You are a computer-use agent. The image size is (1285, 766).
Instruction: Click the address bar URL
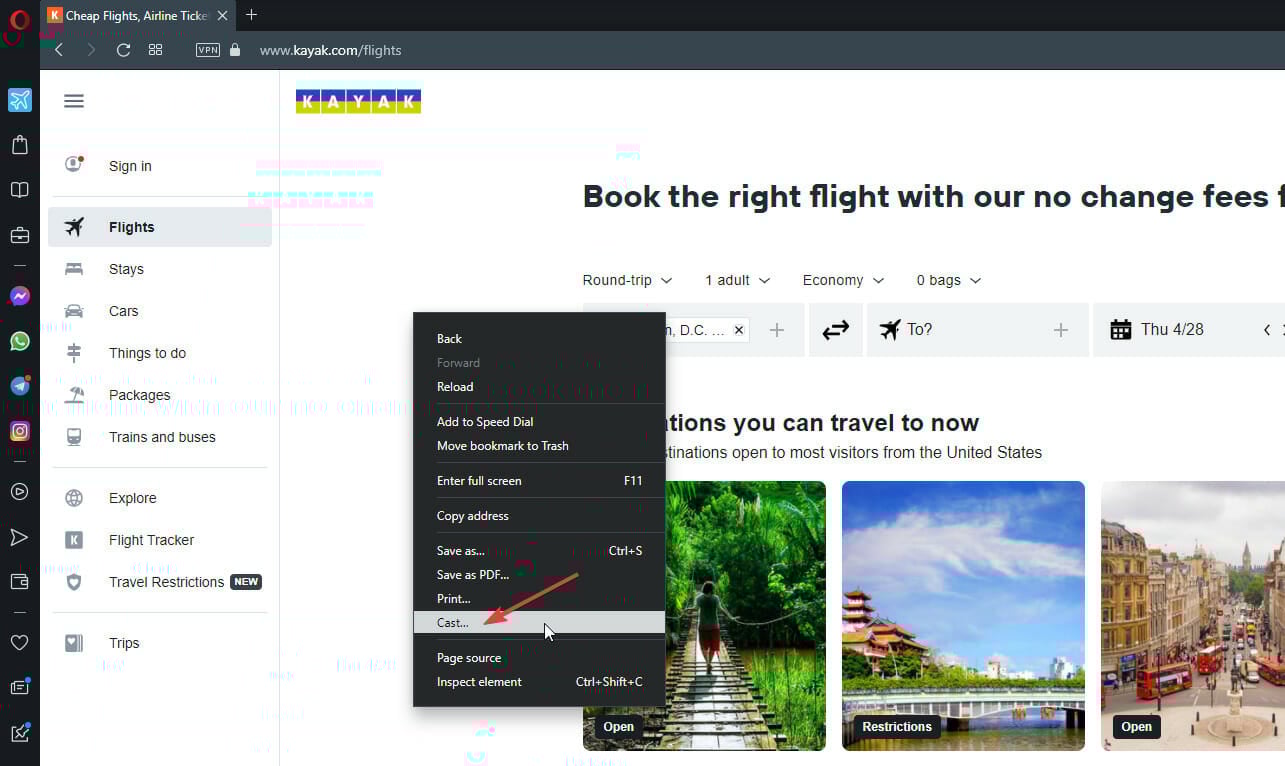click(x=330, y=50)
